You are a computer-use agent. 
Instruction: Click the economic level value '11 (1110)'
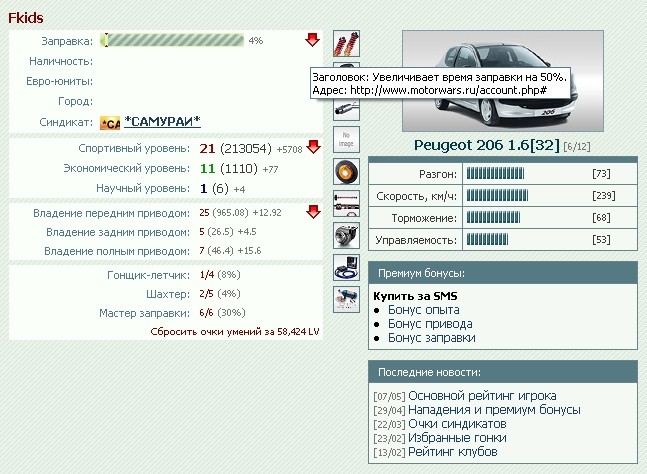[x=229, y=169]
